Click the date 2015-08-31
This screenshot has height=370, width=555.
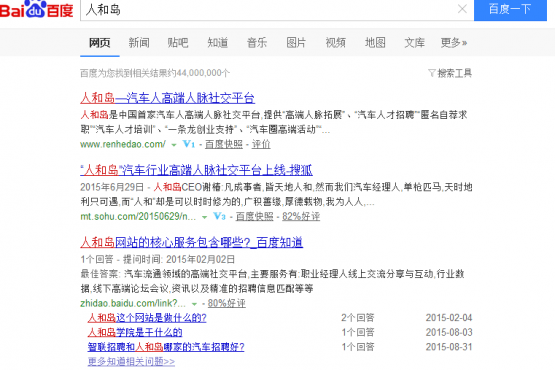click(449, 347)
